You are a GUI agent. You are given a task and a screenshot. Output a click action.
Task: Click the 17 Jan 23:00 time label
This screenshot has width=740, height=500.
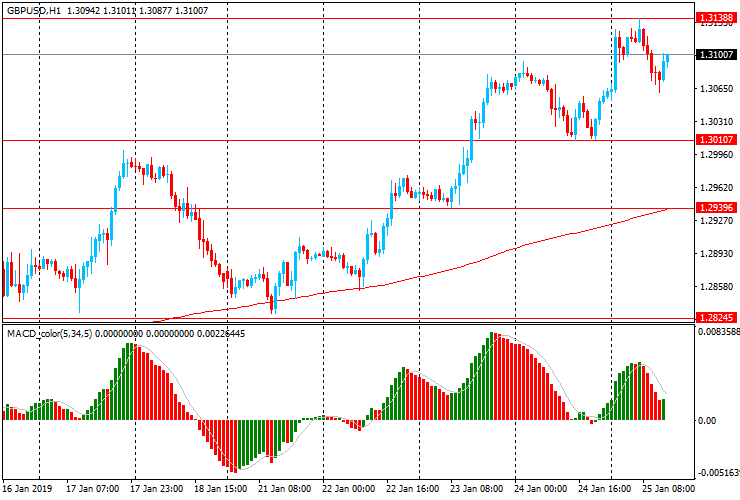click(x=157, y=488)
